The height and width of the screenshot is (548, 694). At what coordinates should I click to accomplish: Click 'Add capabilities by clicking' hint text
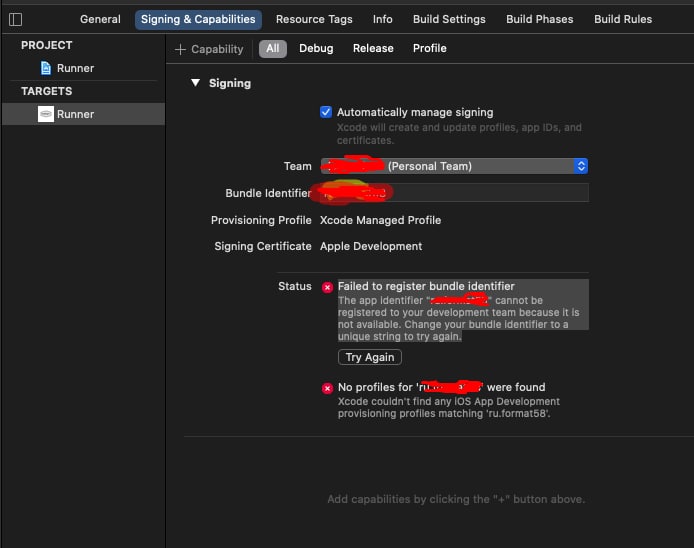(x=456, y=499)
